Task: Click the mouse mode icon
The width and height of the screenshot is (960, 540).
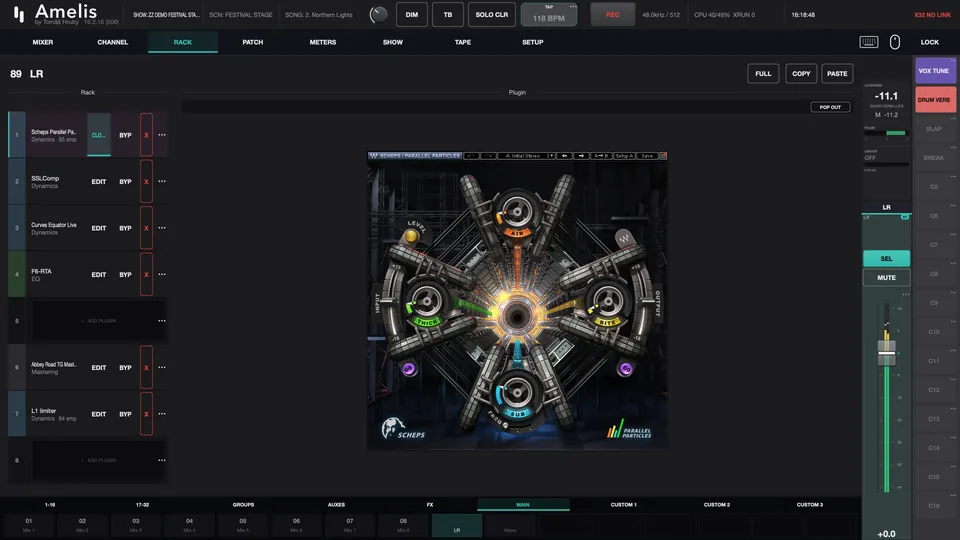Action: coord(894,42)
